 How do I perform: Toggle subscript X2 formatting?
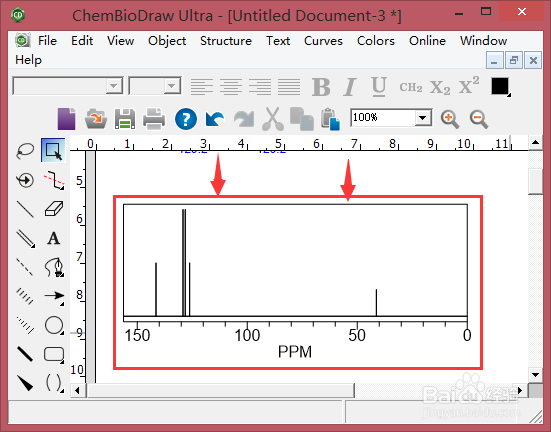point(440,87)
